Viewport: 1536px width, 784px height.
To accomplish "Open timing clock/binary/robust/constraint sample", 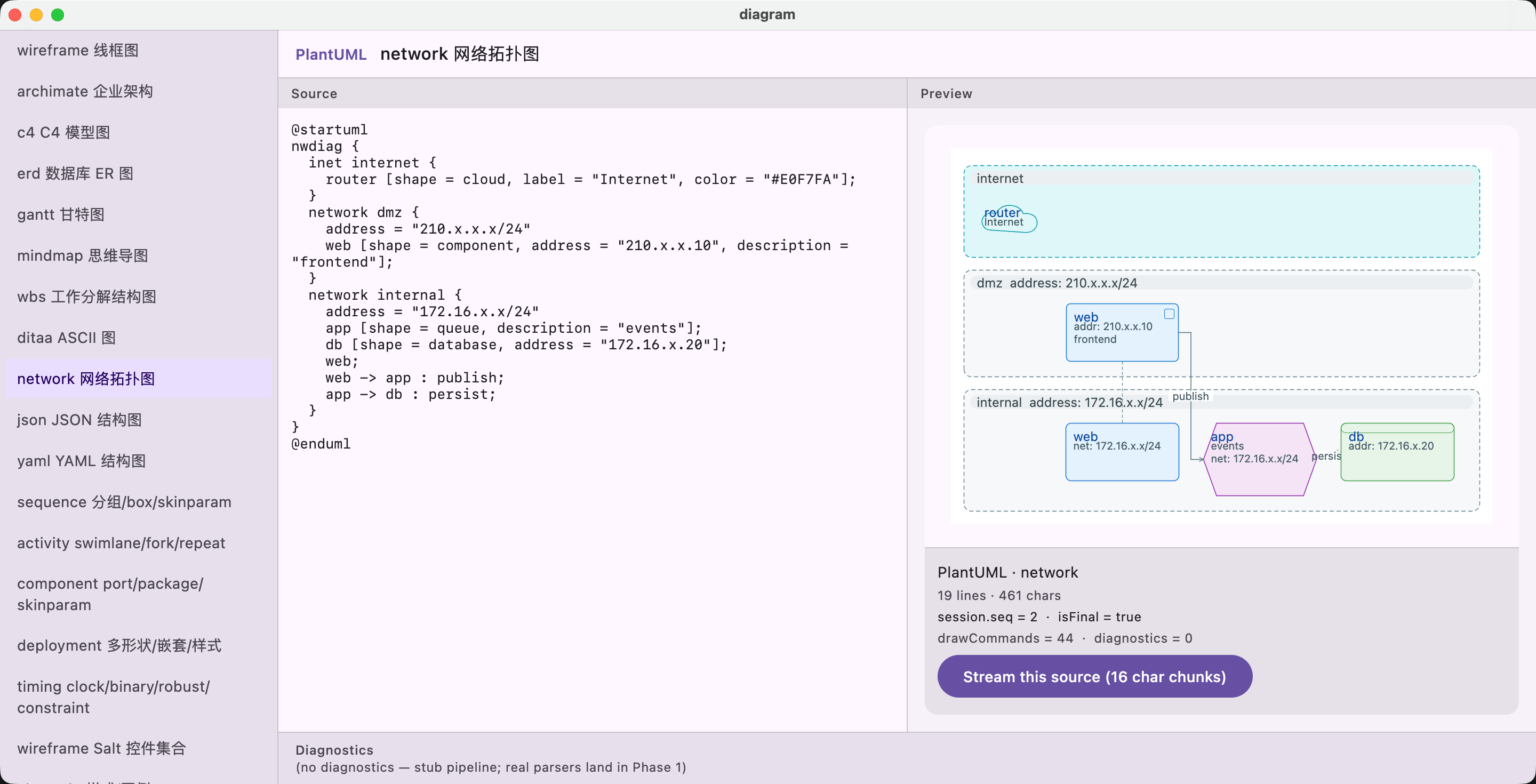I will [x=138, y=697].
